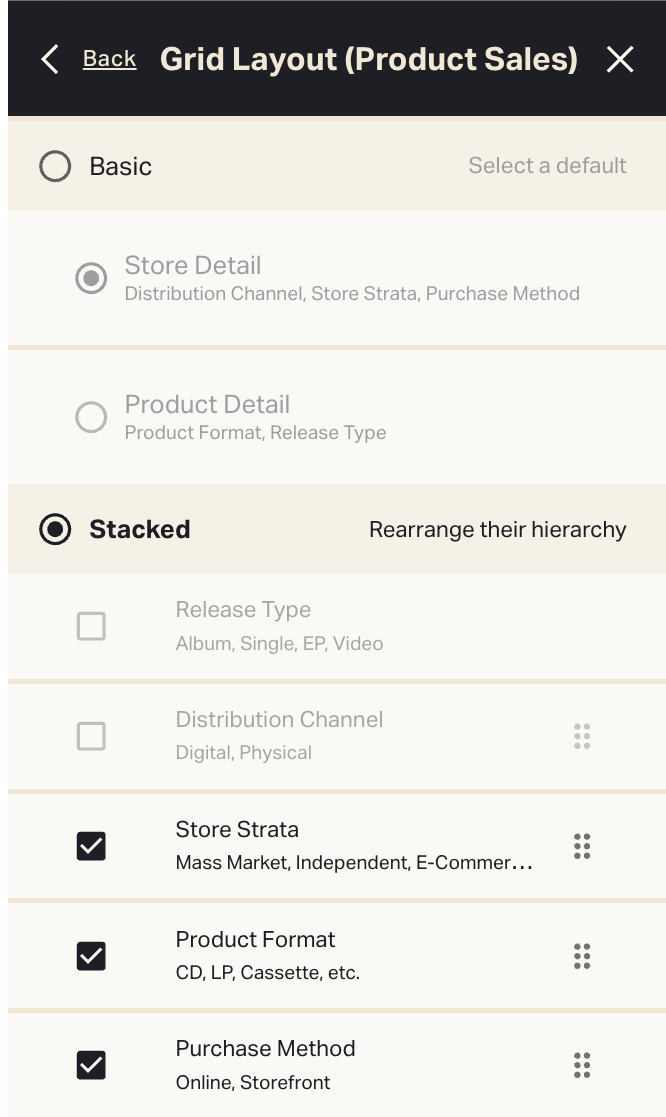666x1117 pixels.
Task: Click the Select a default text
Action: [x=547, y=166]
